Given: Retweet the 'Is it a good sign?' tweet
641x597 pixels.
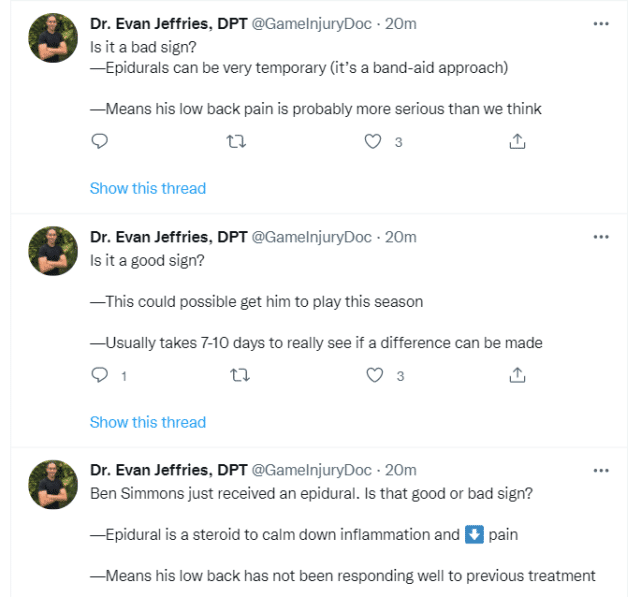Looking at the screenshot, I should (237, 376).
